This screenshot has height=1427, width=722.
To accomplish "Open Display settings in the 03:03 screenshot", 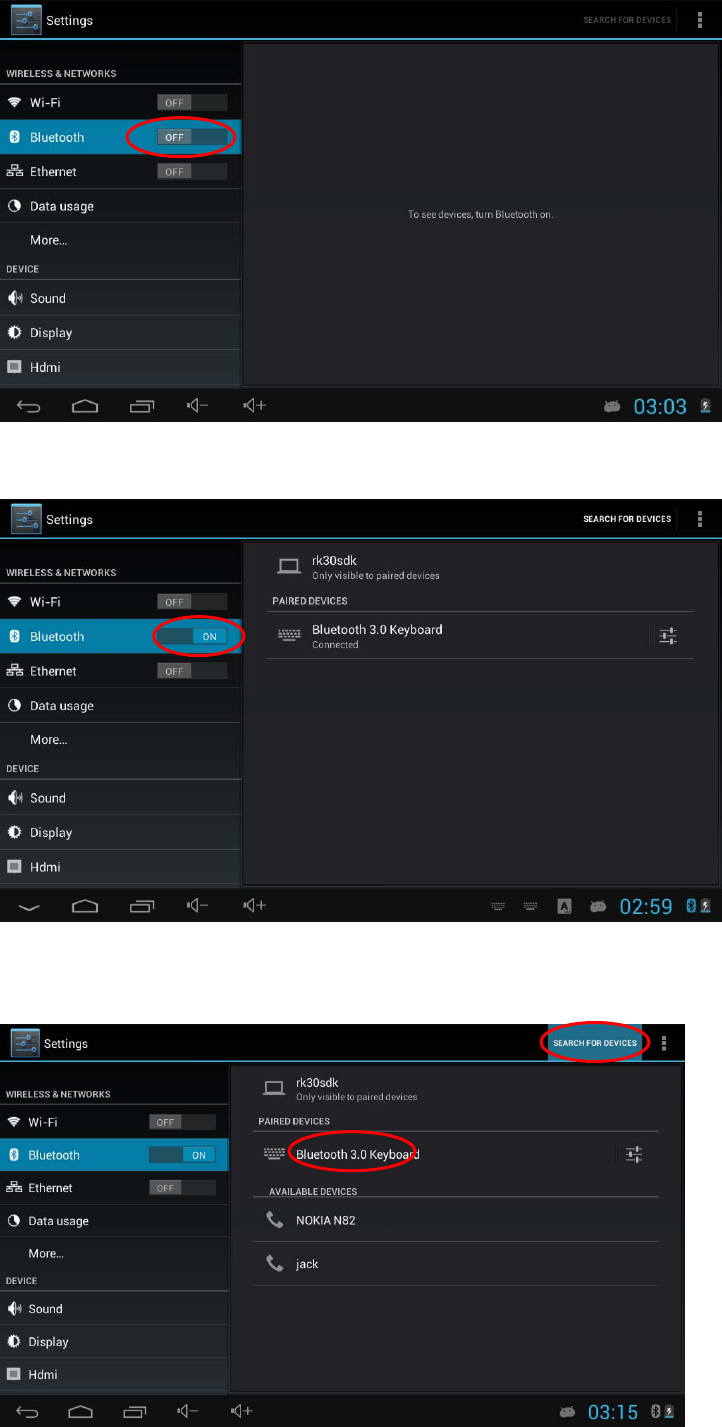I will tap(120, 333).
